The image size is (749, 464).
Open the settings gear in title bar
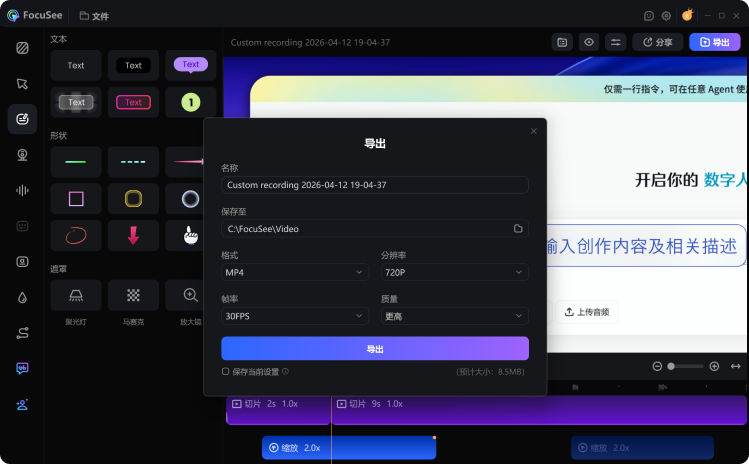pyautogui.click(x=666, y=16)
